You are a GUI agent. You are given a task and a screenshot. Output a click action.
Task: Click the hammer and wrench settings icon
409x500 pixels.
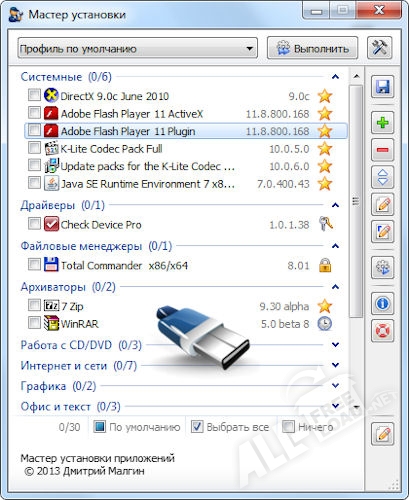tap(380, 48)
